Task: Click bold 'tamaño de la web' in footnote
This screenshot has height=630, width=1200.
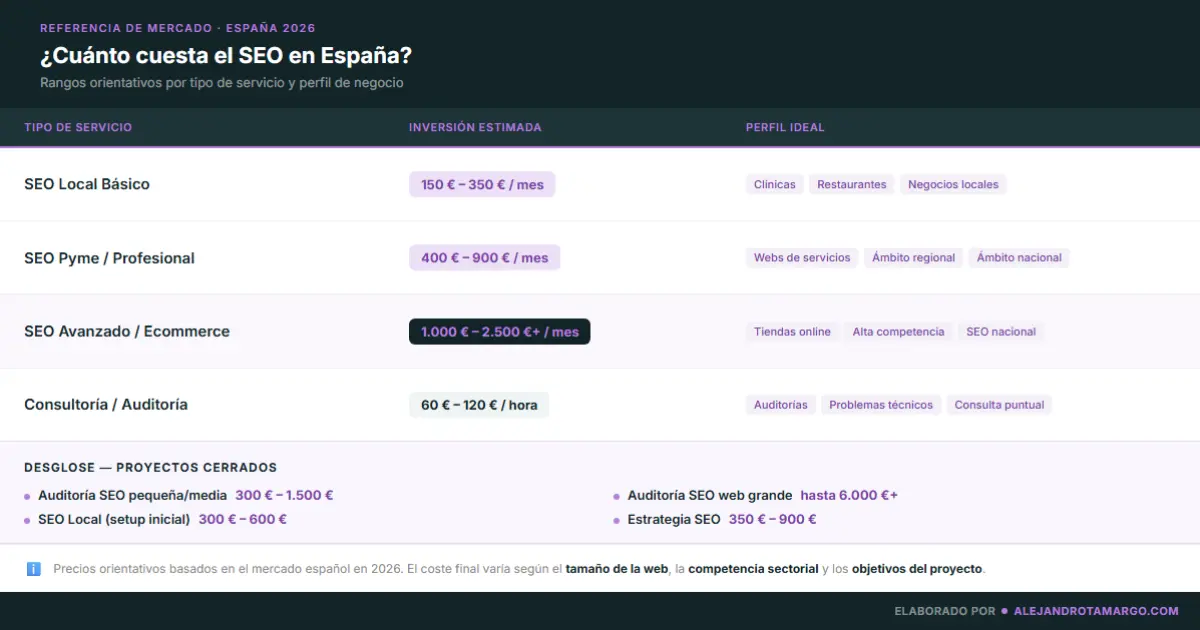Action: tap(616, 569)
